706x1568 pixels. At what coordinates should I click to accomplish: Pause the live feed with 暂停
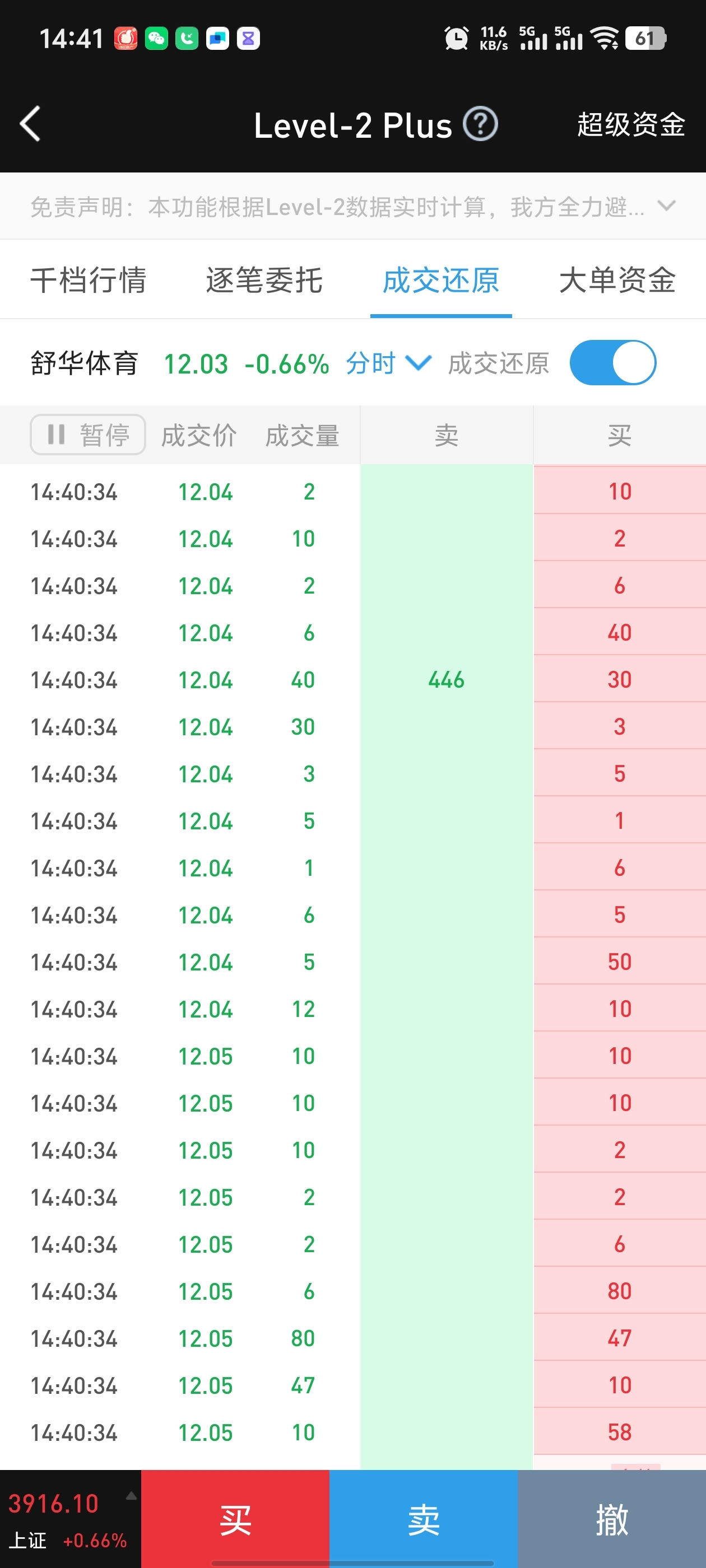[88, 435]
